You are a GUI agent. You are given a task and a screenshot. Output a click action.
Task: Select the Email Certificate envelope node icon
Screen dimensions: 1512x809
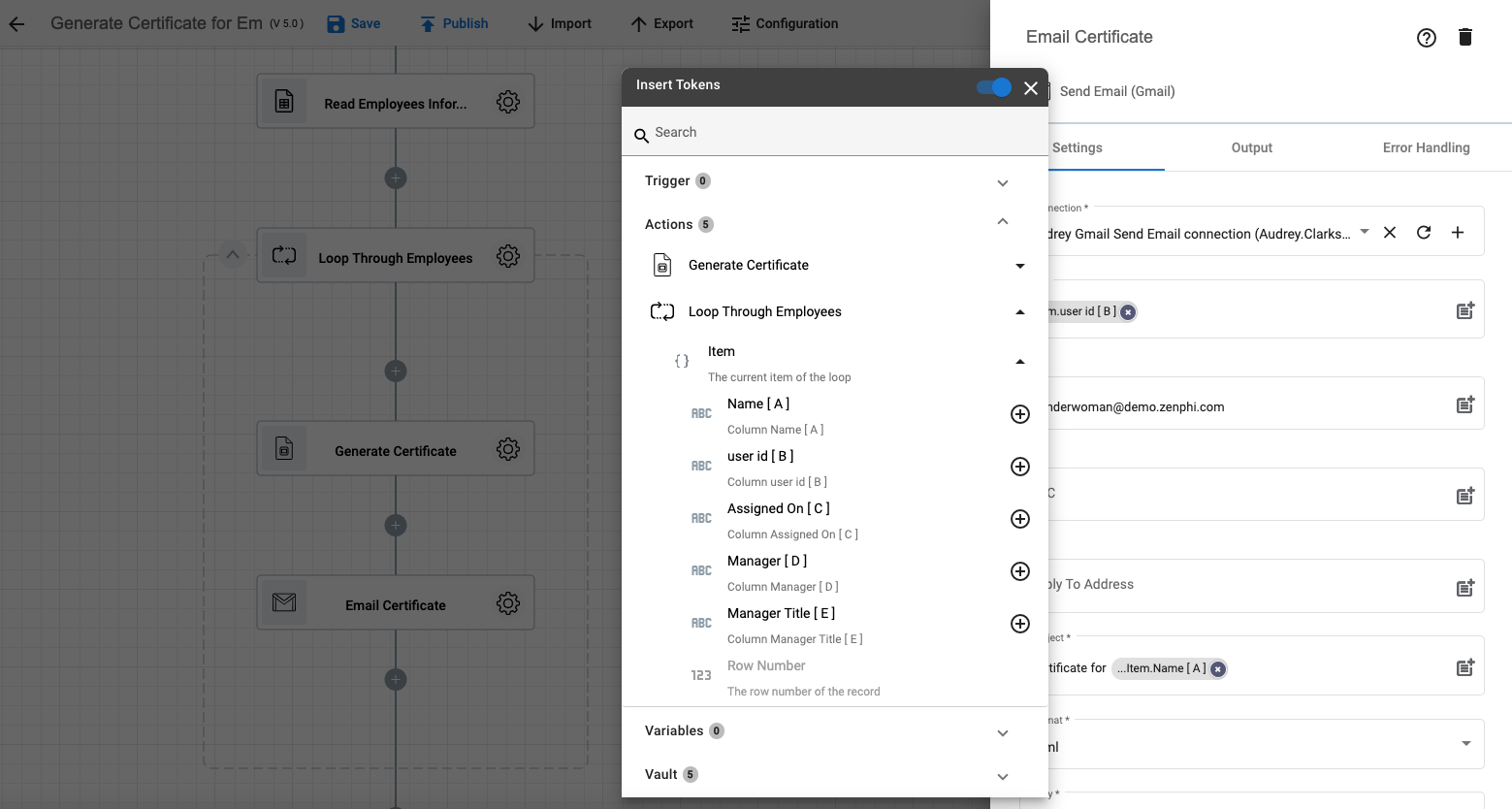point(284,602)
